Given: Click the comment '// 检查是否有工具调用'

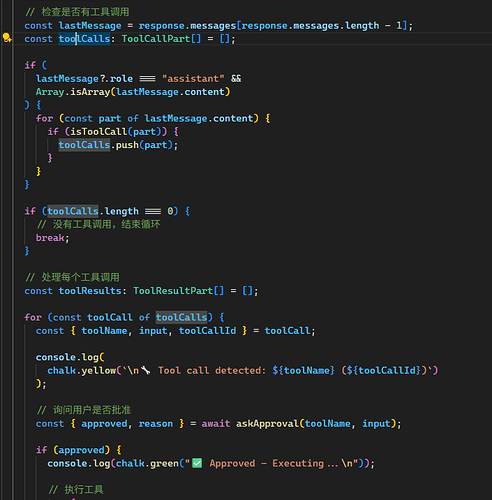Looking at the screenshot, I should (x=77, y=12).
